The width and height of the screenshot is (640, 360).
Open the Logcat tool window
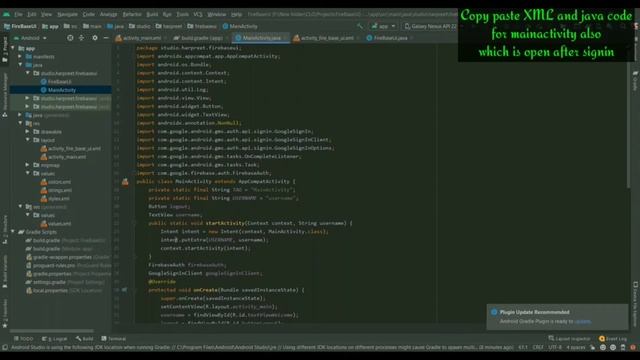(55, 339)
